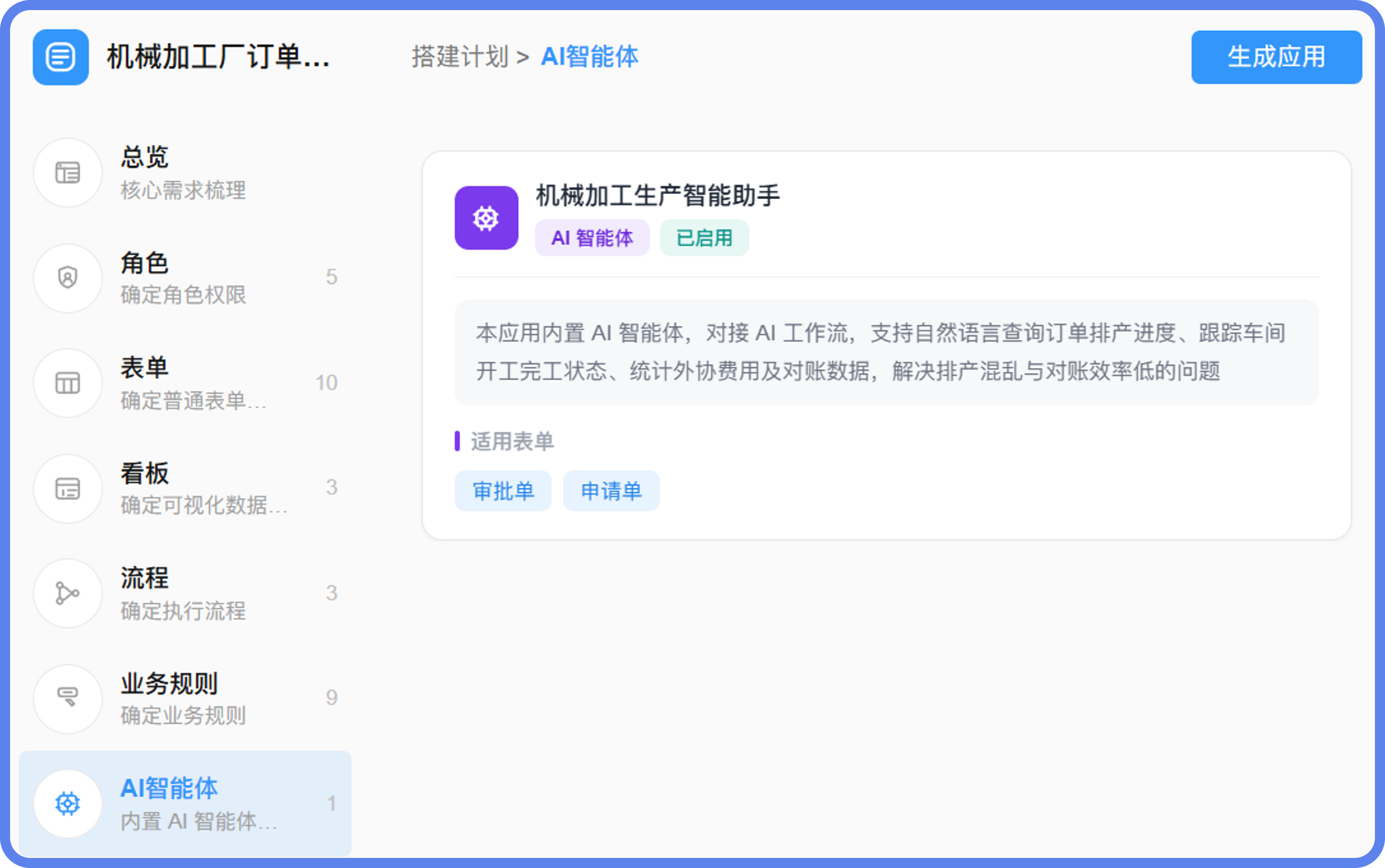Click the 搭建计划 breadcrumb link
This screenshot has width=1385, height=868.
point(460,57)
